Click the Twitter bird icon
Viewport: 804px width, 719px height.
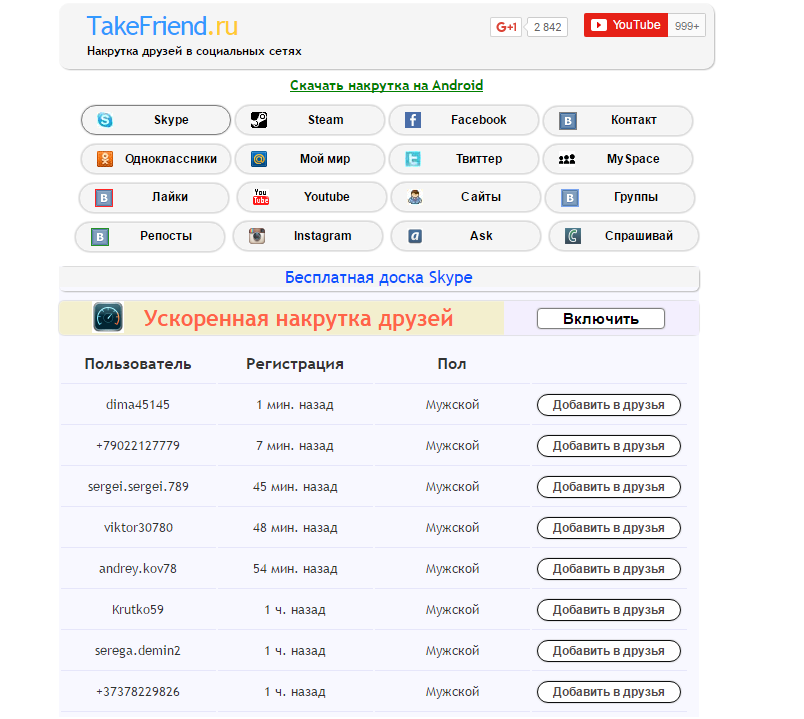[x=413, y=159]
